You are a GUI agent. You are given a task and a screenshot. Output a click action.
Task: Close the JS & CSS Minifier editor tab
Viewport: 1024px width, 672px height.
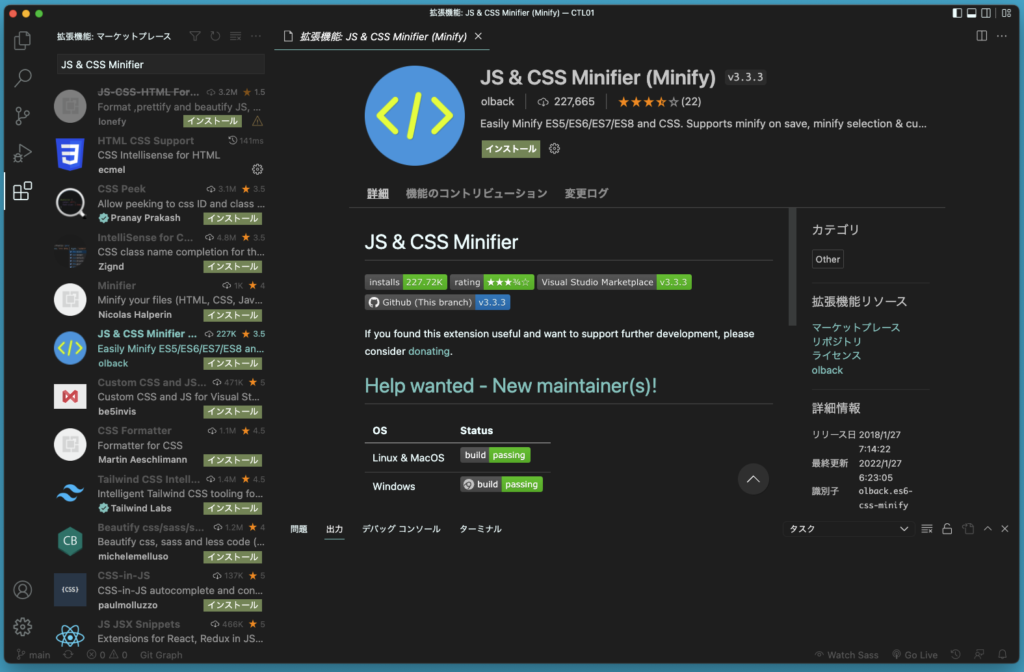click(478, 36)
